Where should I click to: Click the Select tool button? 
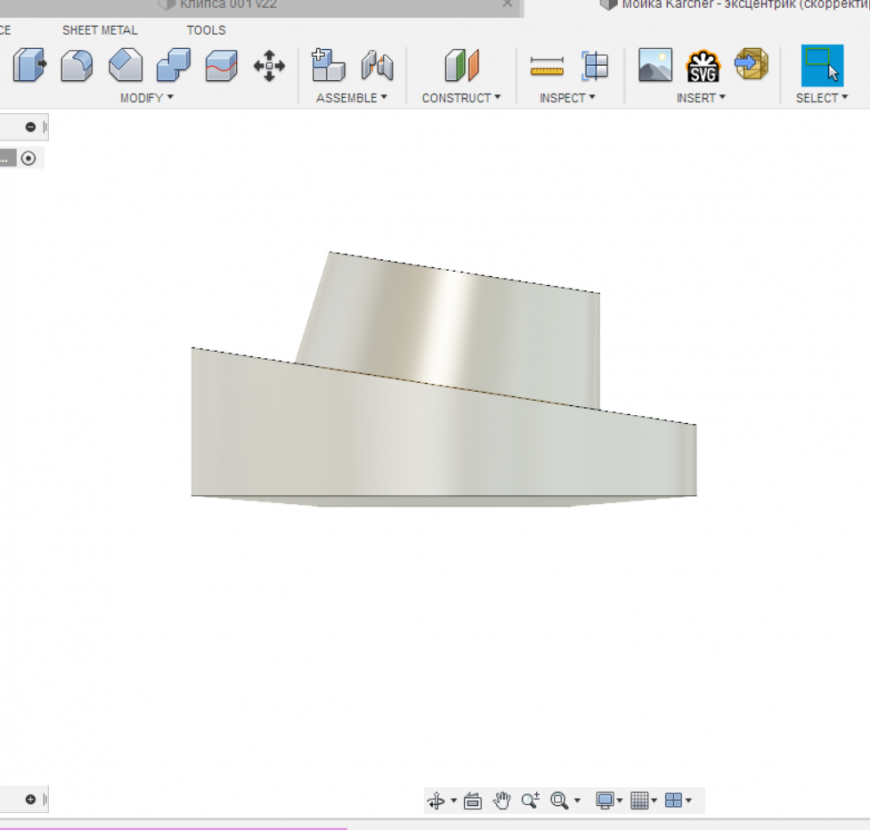click(822, 65)
